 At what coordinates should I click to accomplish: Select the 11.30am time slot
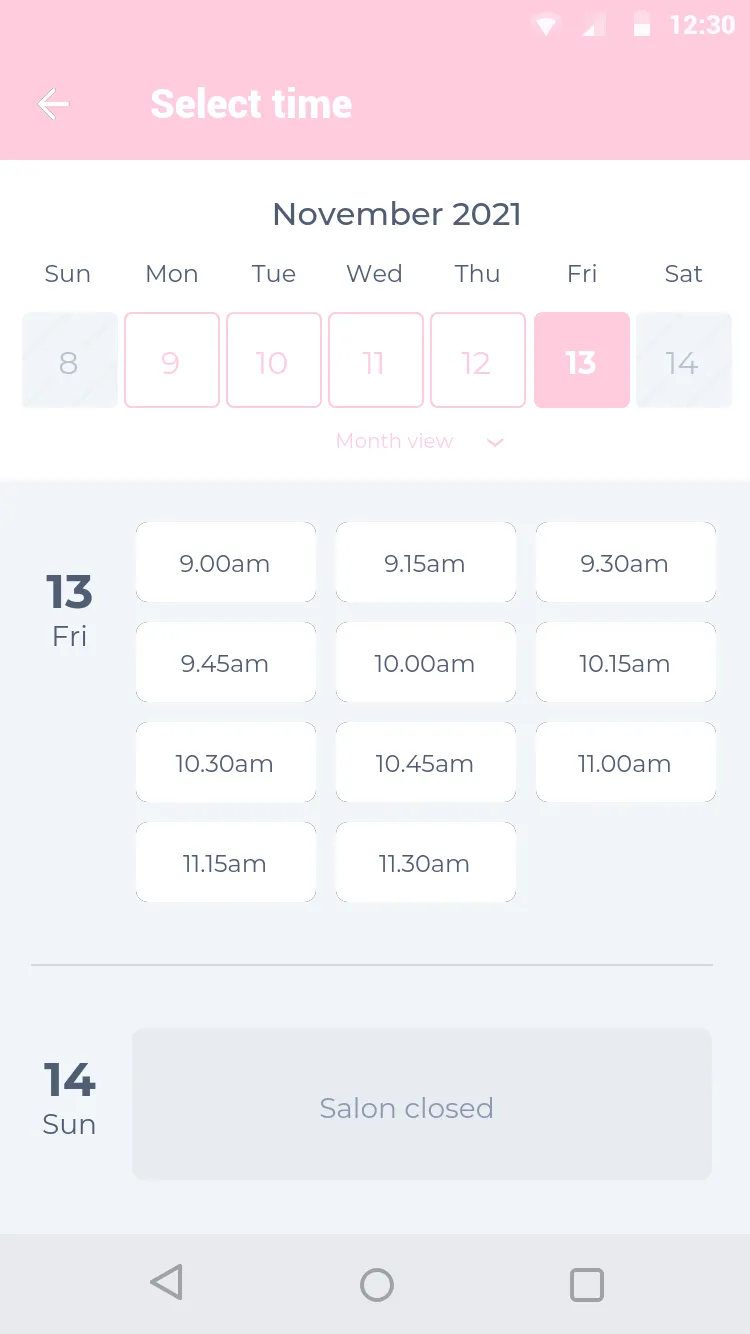[x=426, y=862]
